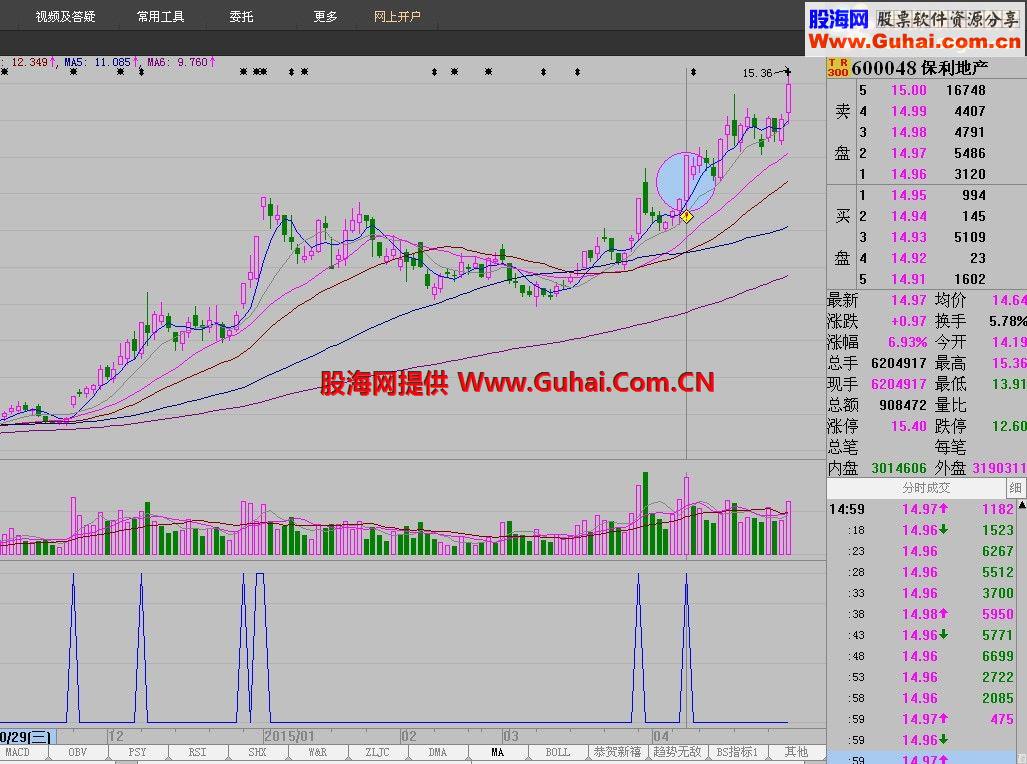Image resolution: width=1027 pixels, height=764 pixels.
Task: Click the 12 month timeline label
Action: [x=116, y=736]
